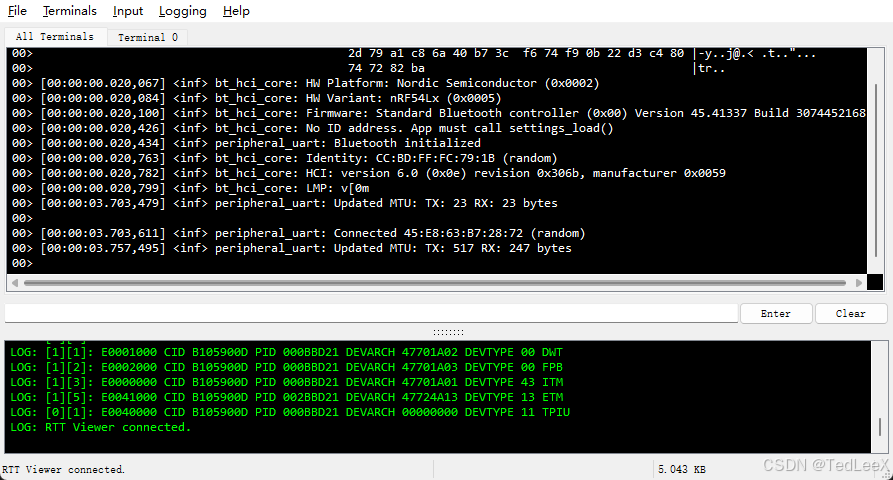
Task: Click the terminal vertical scrollbar thumb
Action: coord(876,171)
